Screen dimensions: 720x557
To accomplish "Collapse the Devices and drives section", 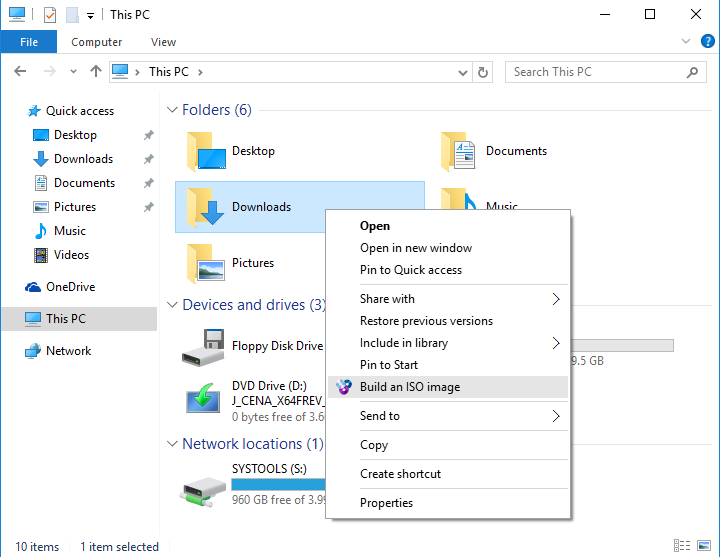I will pos(172,305).
